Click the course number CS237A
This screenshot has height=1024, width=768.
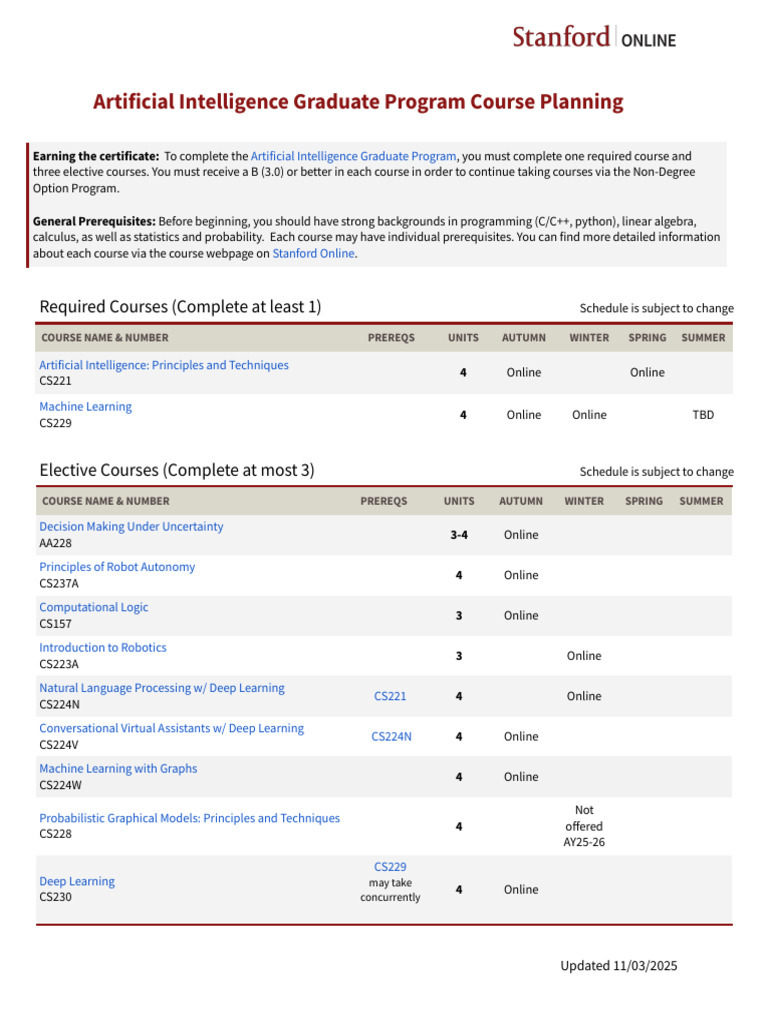click(x=59, y=584)
